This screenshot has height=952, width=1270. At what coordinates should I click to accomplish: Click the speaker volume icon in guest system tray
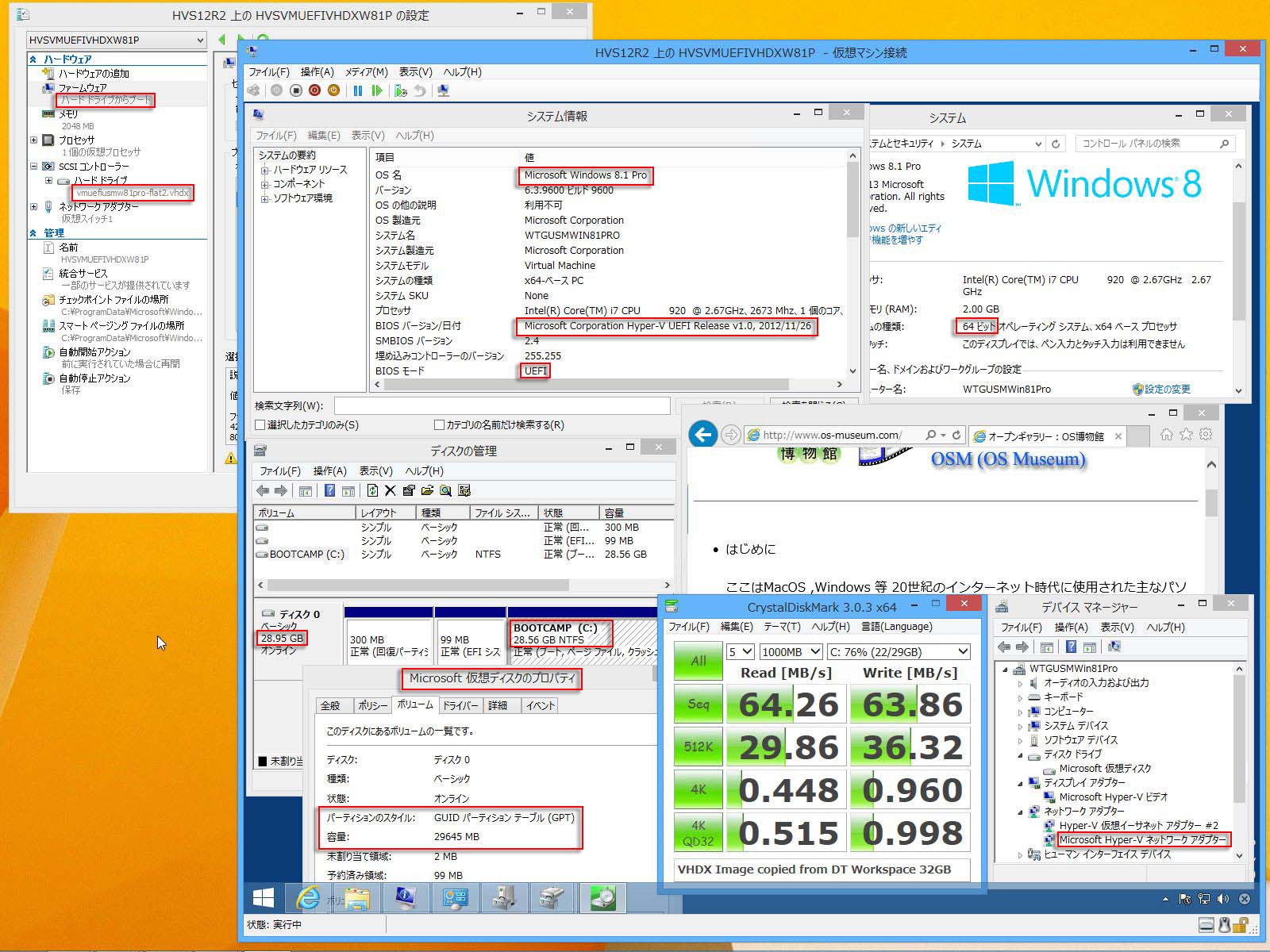[x=1223, y=899]
